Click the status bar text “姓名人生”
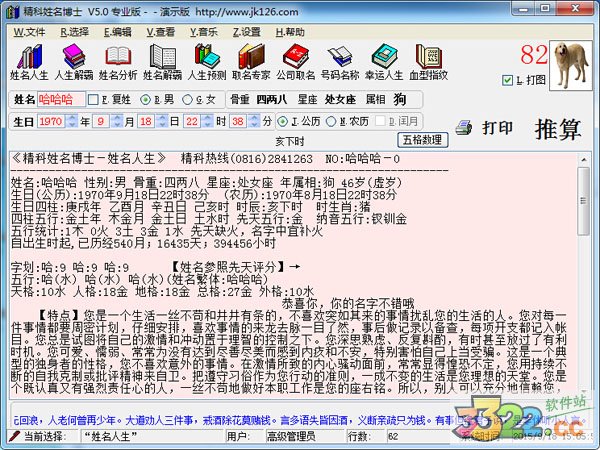600x450 pixels. pyautogui.click(x=110, y=436)
